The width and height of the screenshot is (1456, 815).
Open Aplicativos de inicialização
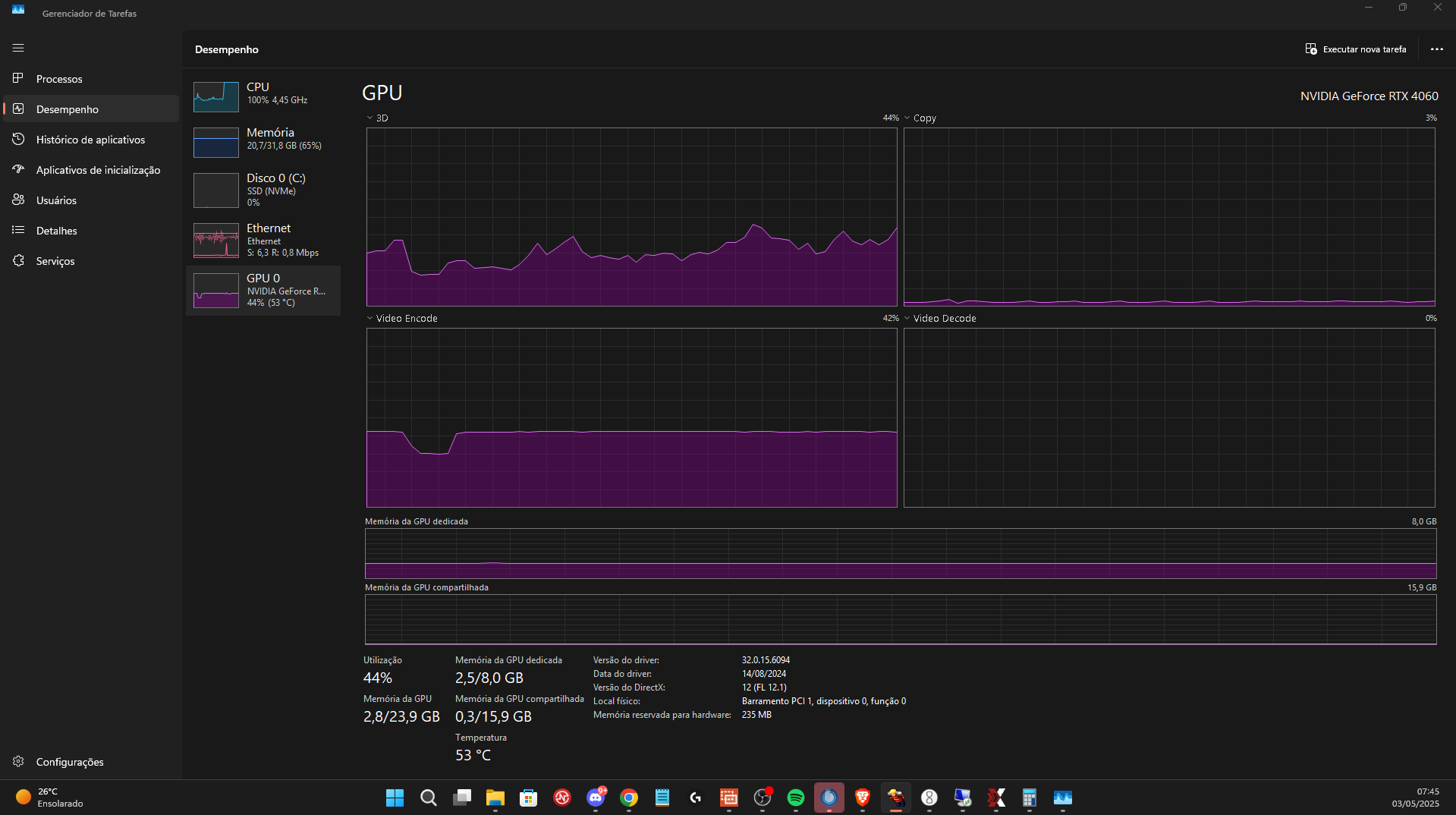point(91,170)
